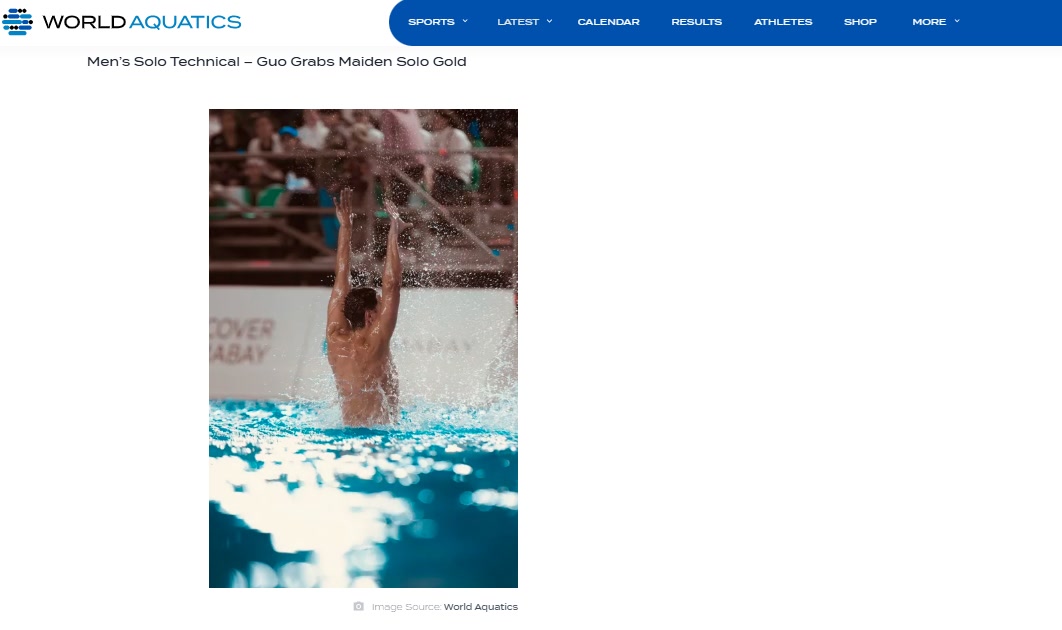Screen dimensions: 1062x630
Task: Click the swimmer's raised hands in photo
Action: [369, 210]
